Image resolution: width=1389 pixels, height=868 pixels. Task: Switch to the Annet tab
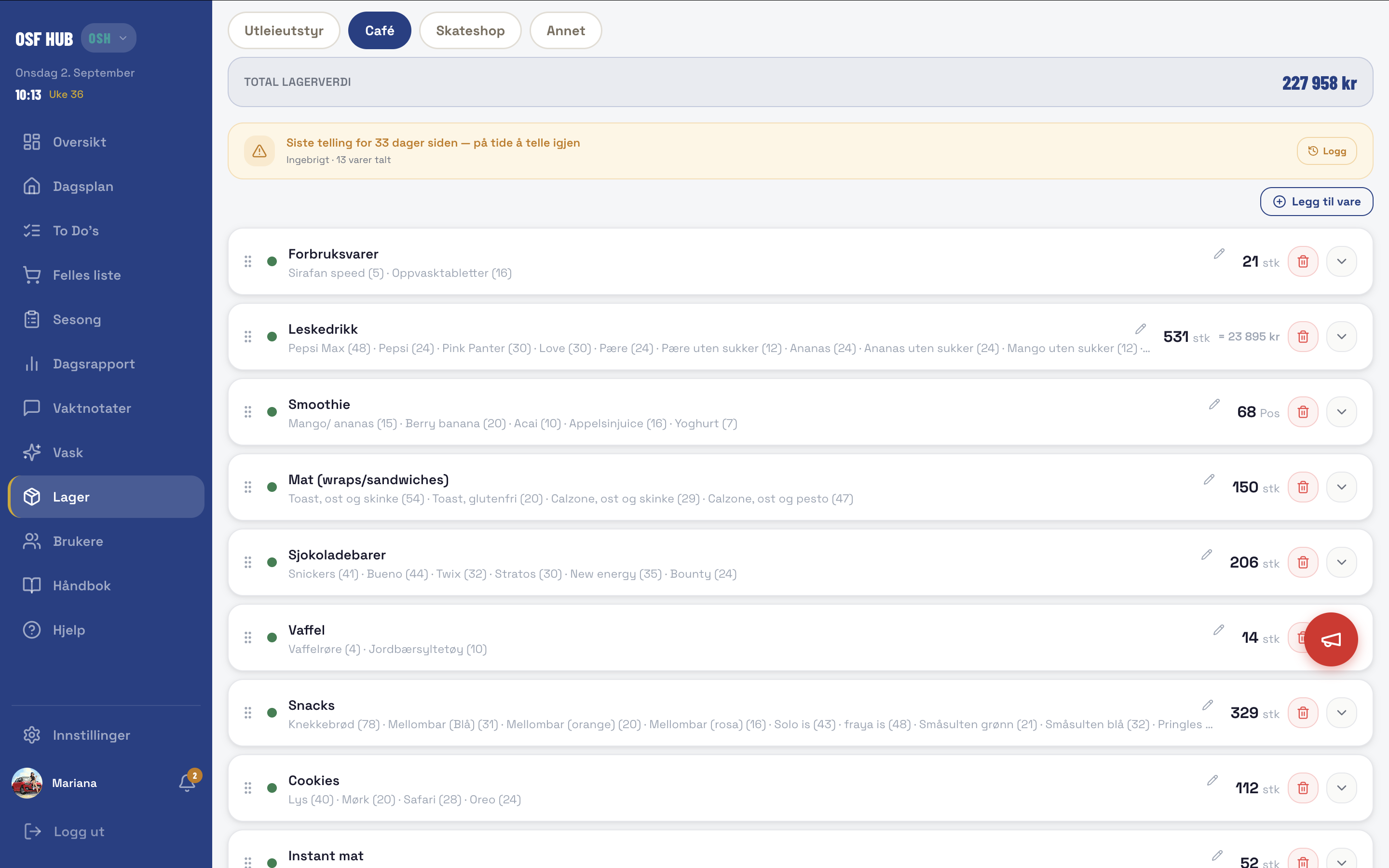[565, 30]
